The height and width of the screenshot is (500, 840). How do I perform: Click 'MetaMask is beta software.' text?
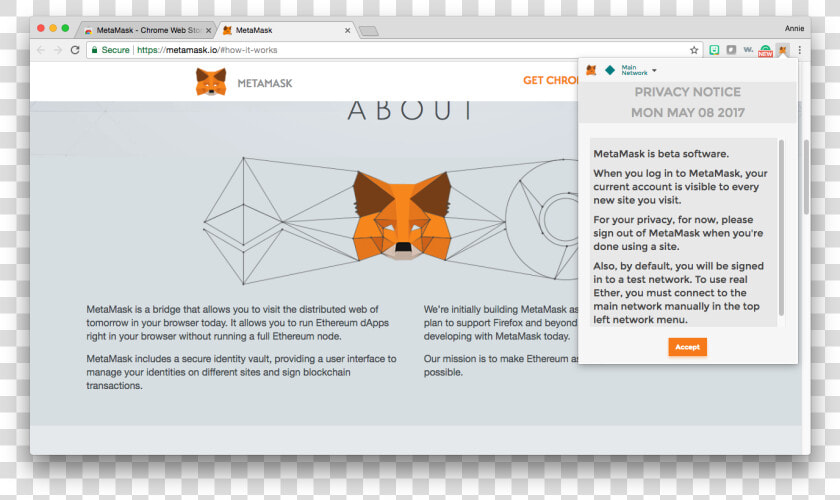point(661,154)
